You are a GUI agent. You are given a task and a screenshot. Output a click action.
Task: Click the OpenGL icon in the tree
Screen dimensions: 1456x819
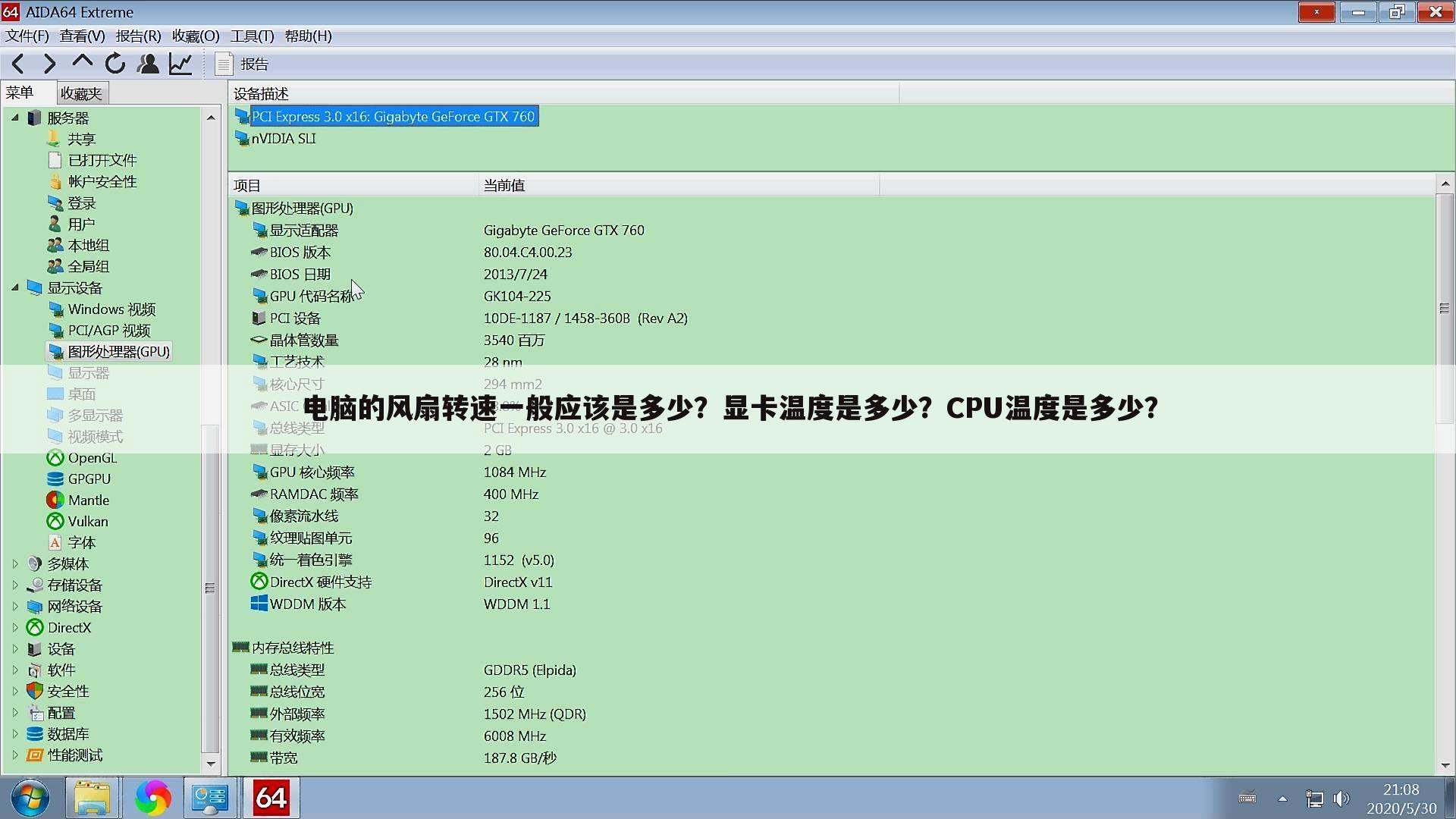coord(55,457)
